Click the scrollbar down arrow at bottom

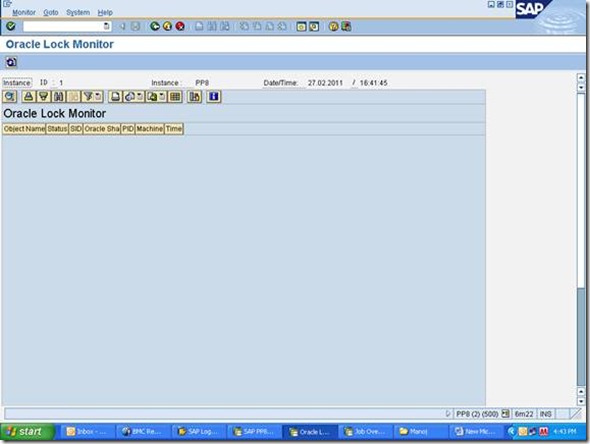coord(581,401)
